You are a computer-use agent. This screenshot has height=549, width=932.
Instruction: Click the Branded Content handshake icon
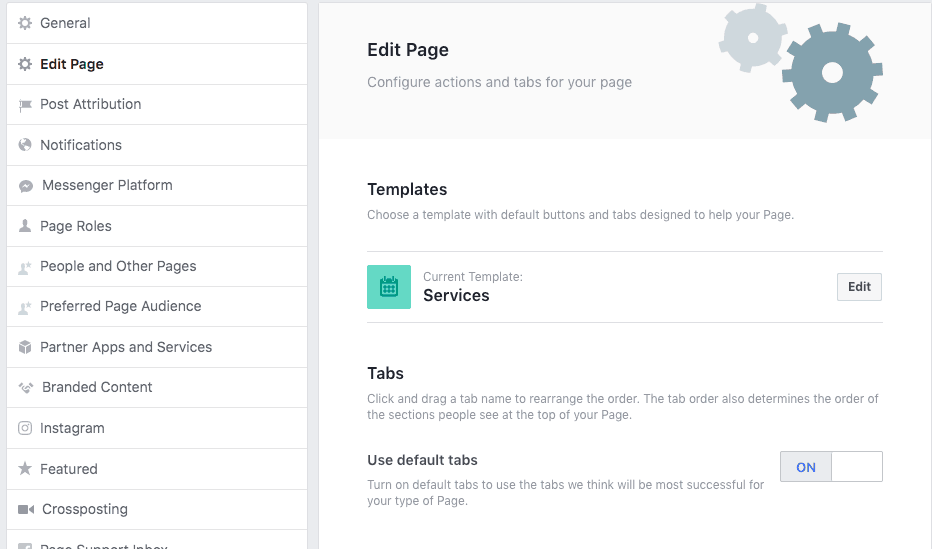pyautogui.click(x=26, y=387)
